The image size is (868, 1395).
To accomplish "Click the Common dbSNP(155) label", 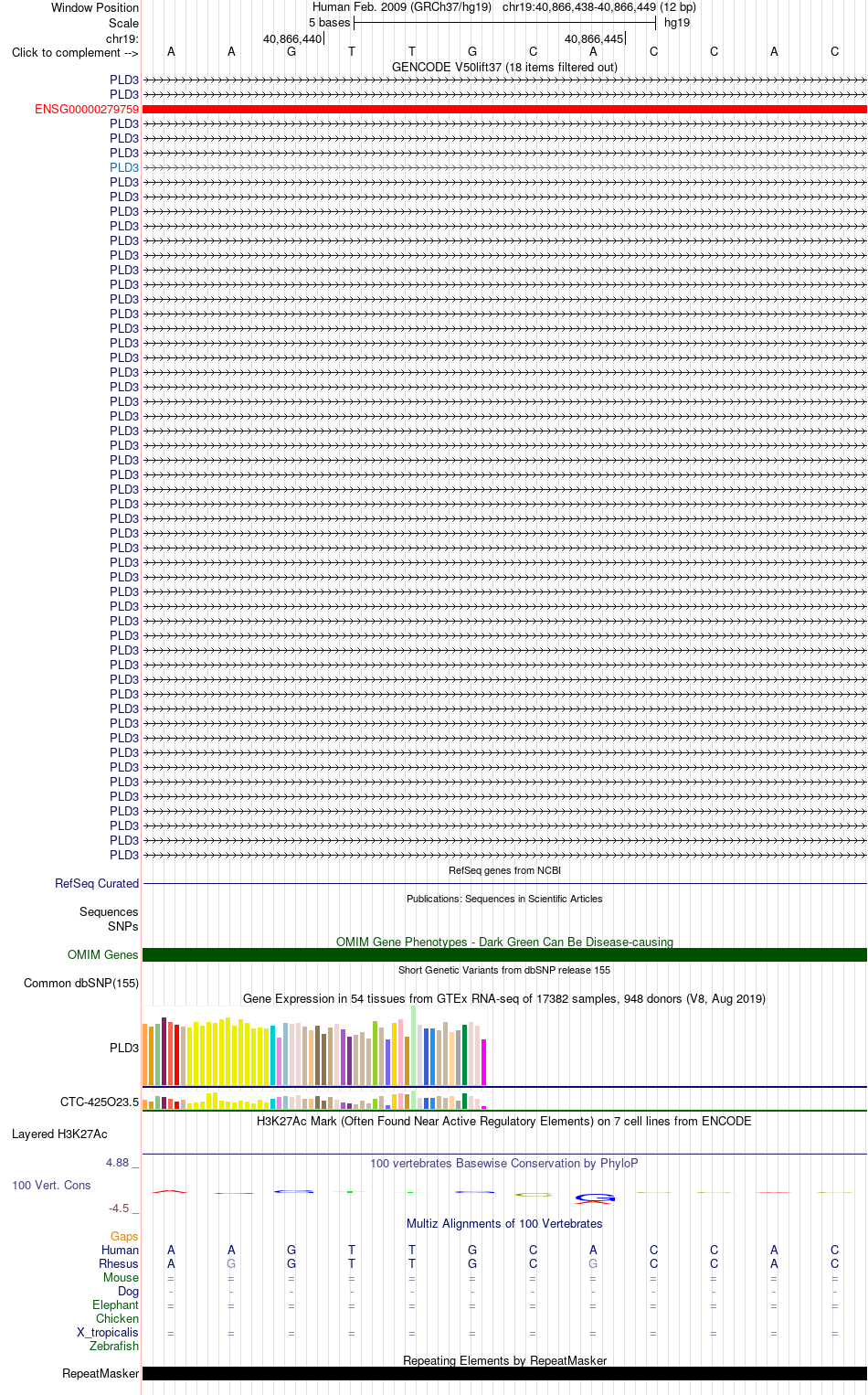I will tap(81, 983).
